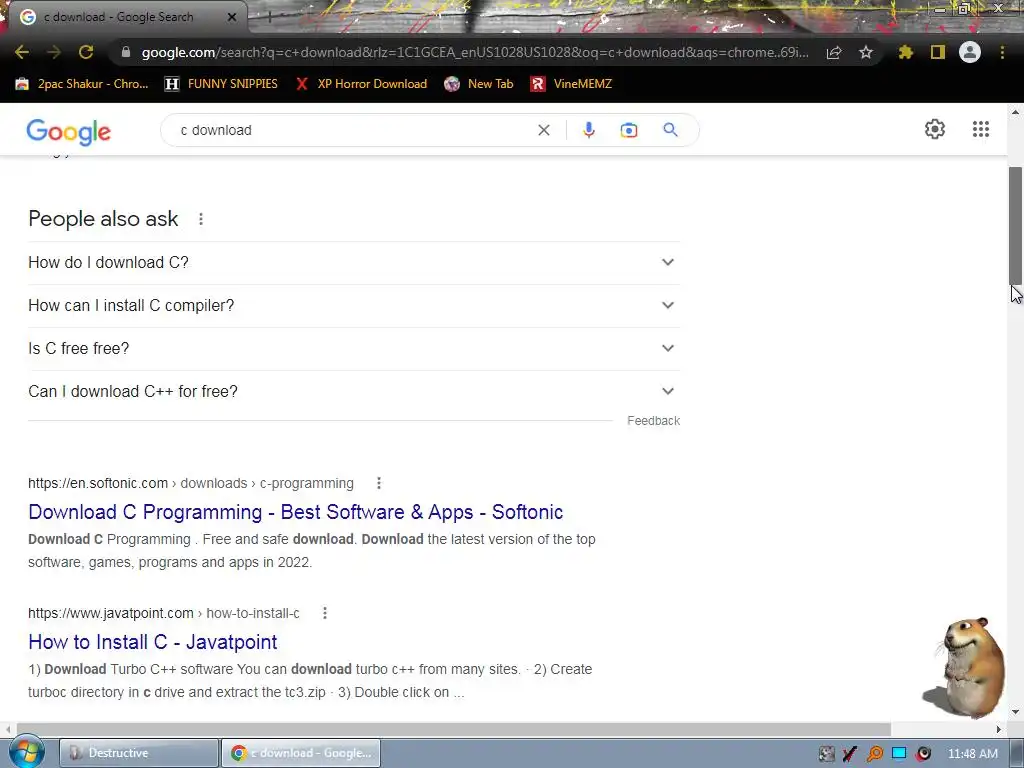1024x768 pixels.
Task: Click the blue monitor tray icon
Action: click(x=899, y=754)
